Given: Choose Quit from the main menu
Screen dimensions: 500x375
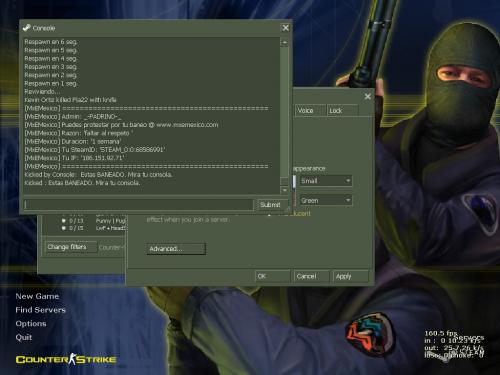Looking at the screenshot, I should coord(24,337).
